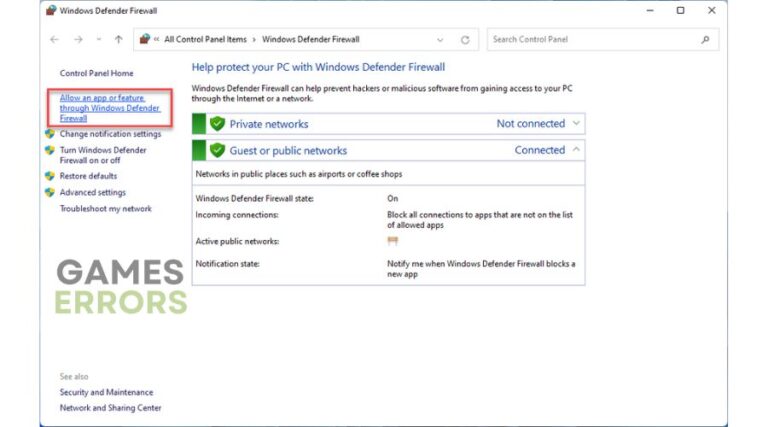Click the active public network bench icon
This screenshot has height=427, width=768.
(393, 241)
